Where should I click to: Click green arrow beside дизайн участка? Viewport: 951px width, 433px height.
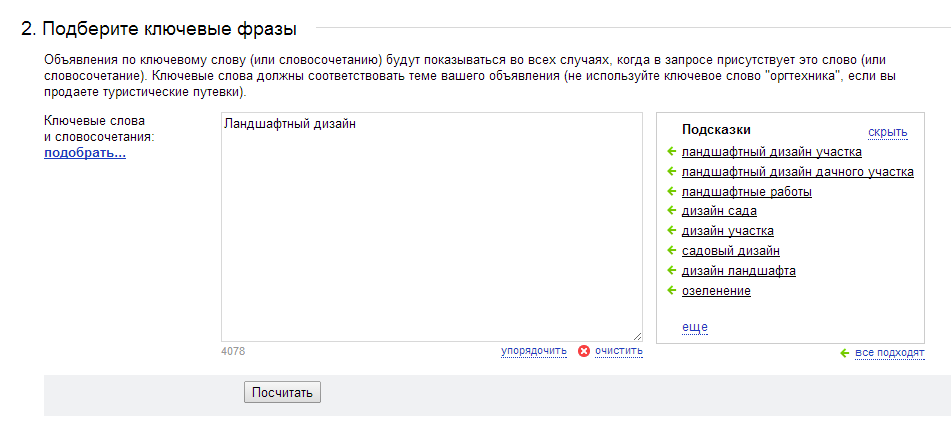(671, 231)
